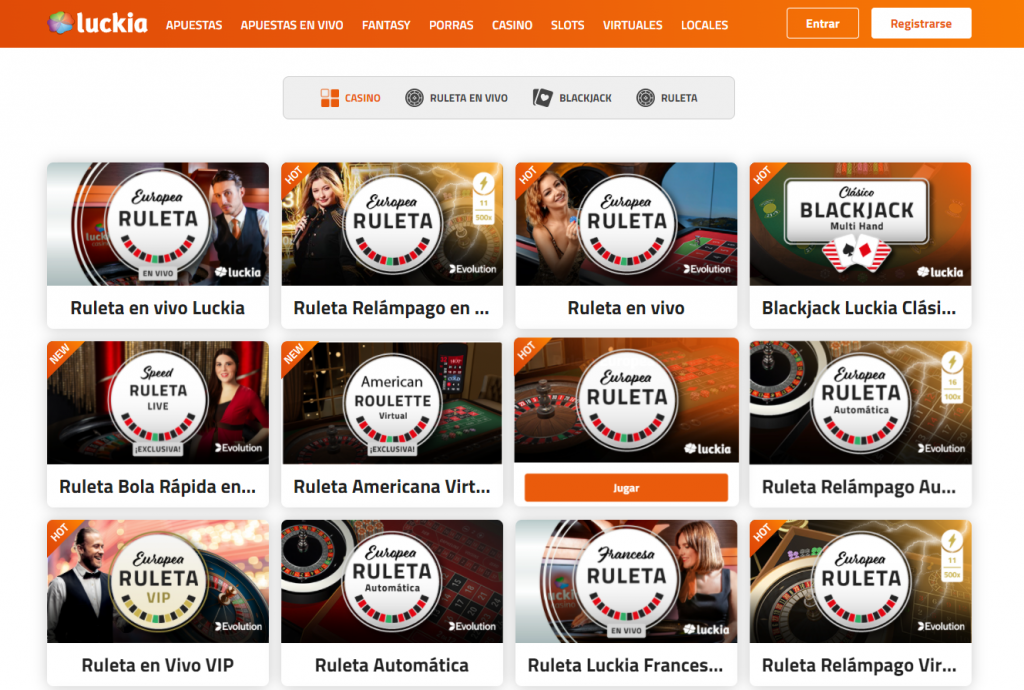Click Ruleta Relámpago Au... game title

859,487
